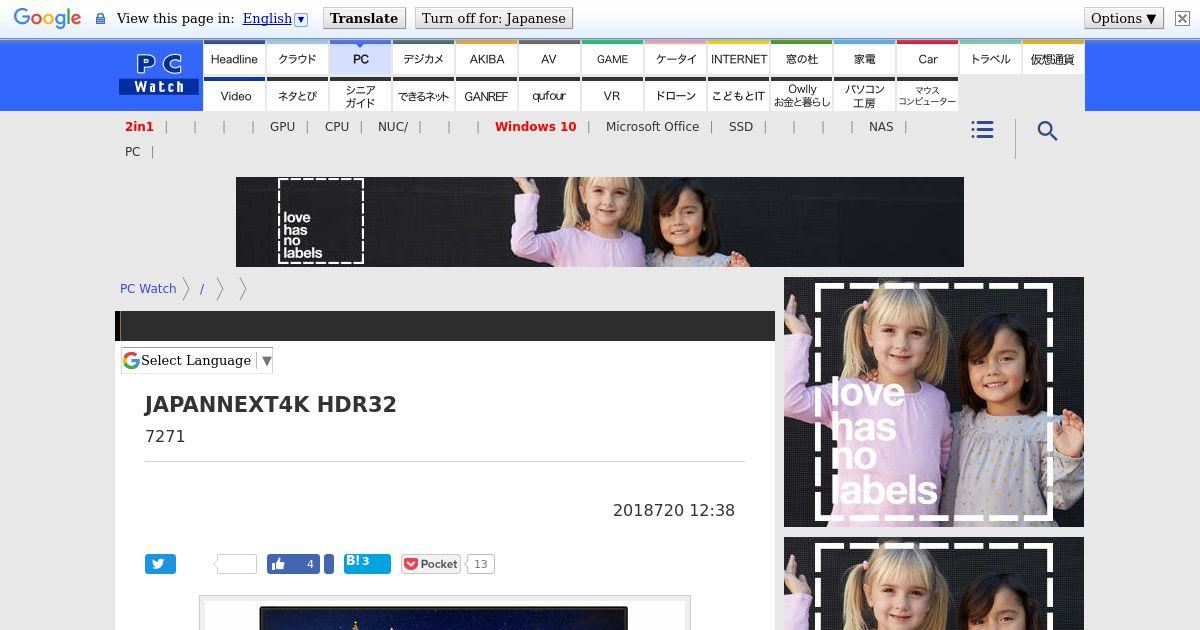The width and height of the screenshot is (1200, 630).
Task: Open the INTERNET tab
Action: pyautogui.click(x=738, y=58)
